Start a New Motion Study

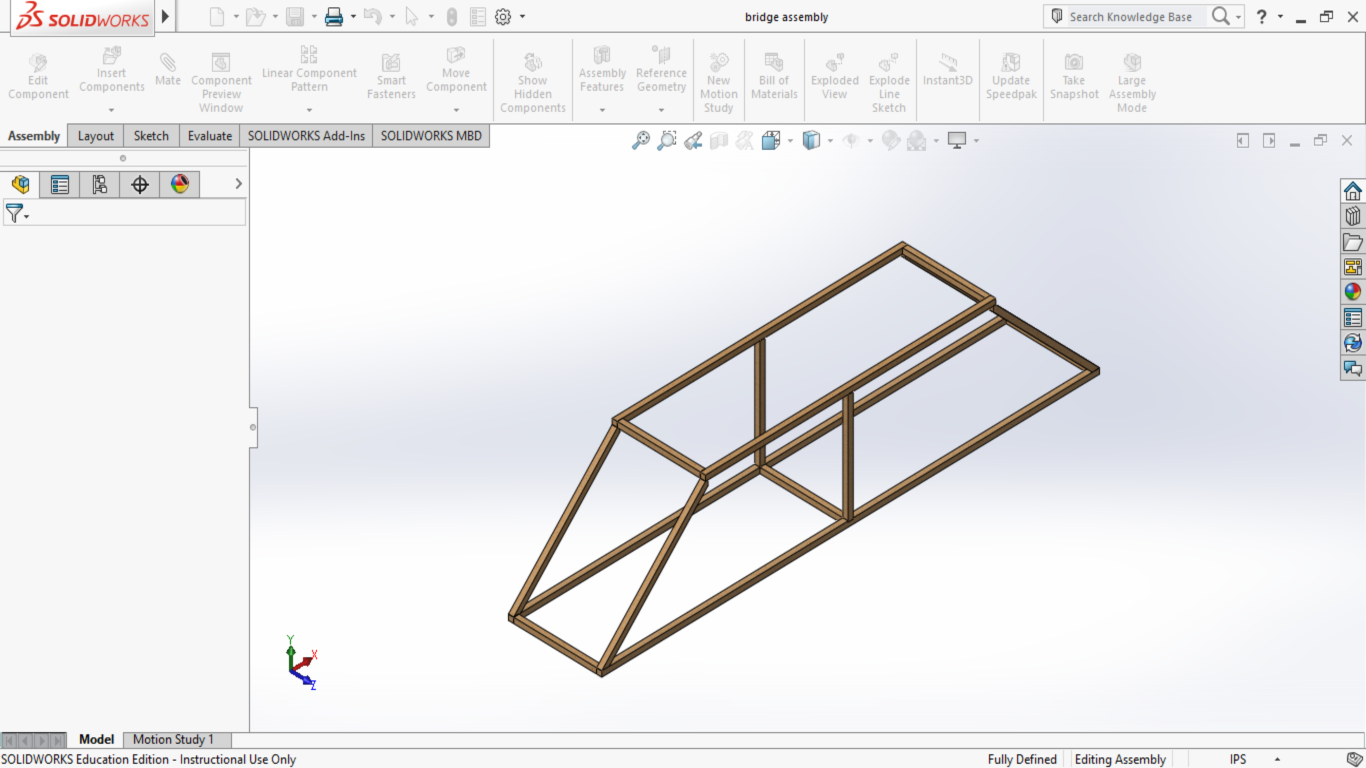click(x=718, y=83)
